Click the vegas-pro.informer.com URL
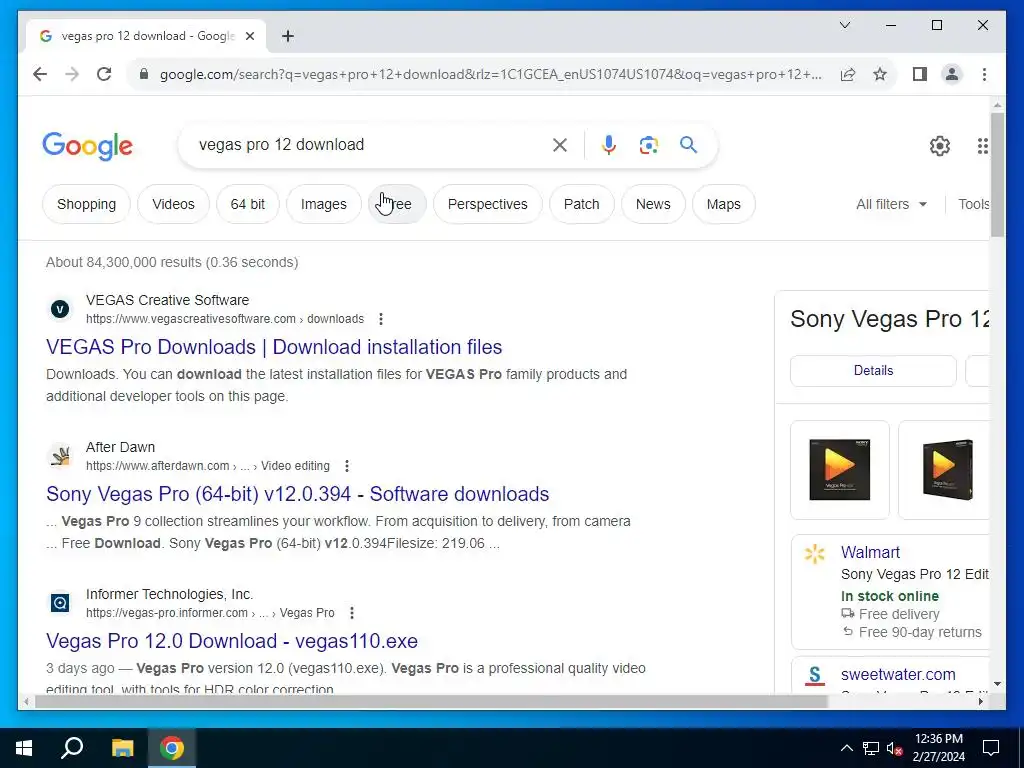1024x768 pixels. tap(210, 613)
